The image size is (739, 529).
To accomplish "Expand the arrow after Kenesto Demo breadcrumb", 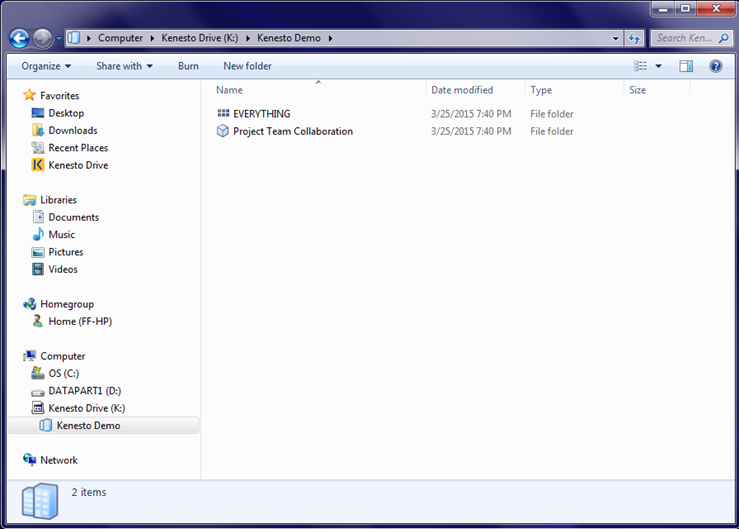I will 330,38.
